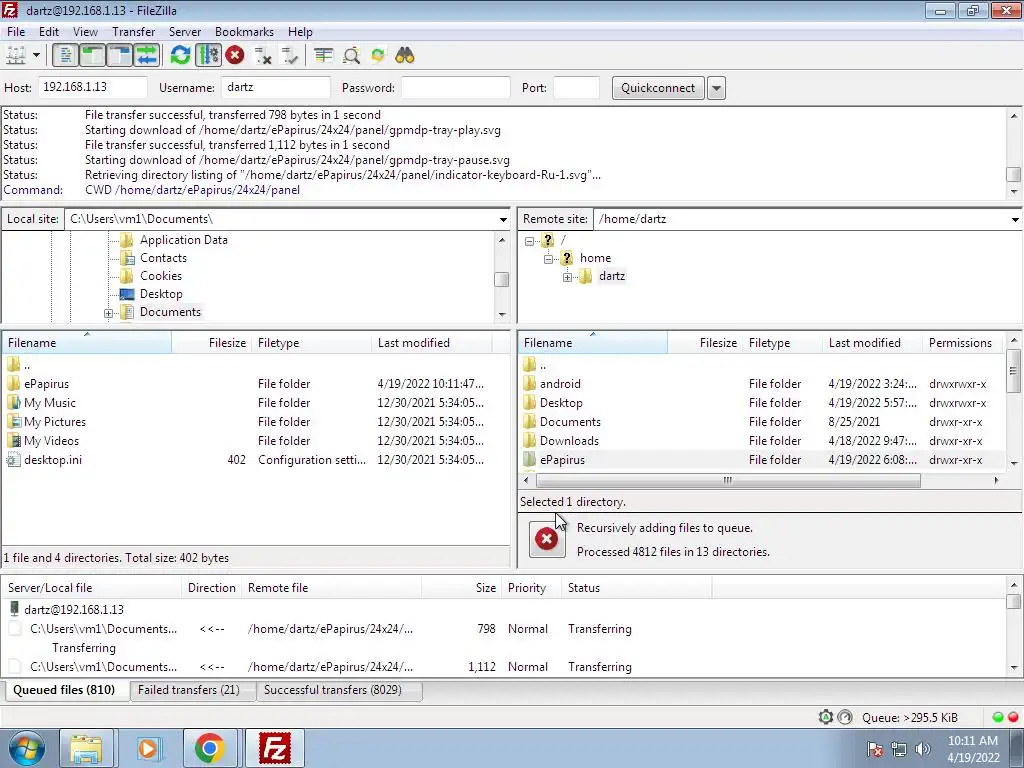1024x768 pixels.
Task: Sort local list by Last modified
Action: pos(432,343)
